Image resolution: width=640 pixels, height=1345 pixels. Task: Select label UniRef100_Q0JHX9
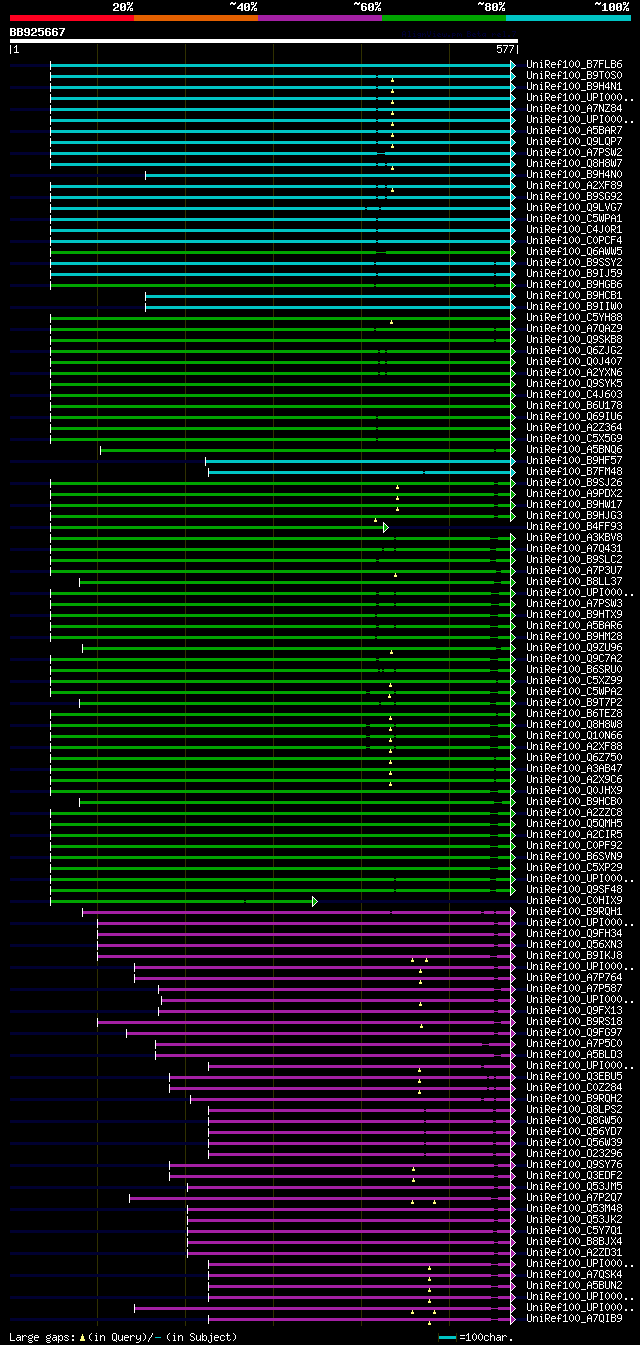574,790
